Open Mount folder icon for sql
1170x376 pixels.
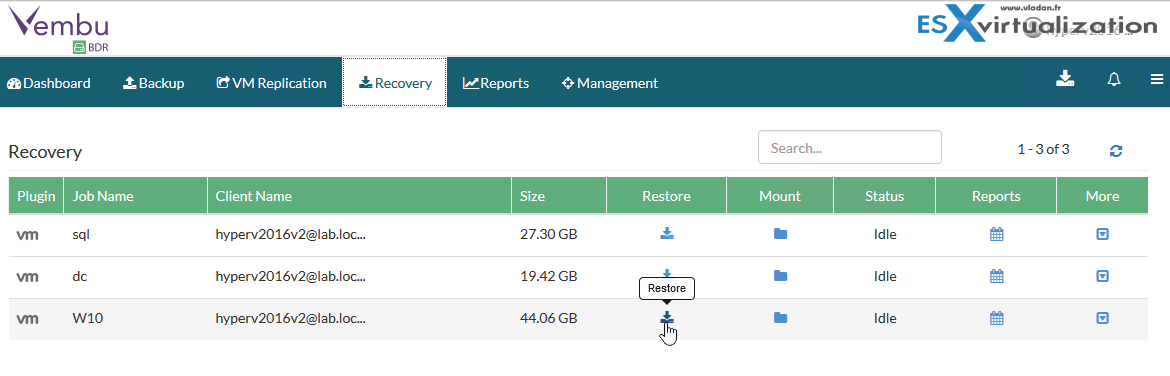(x=780, y=234)
